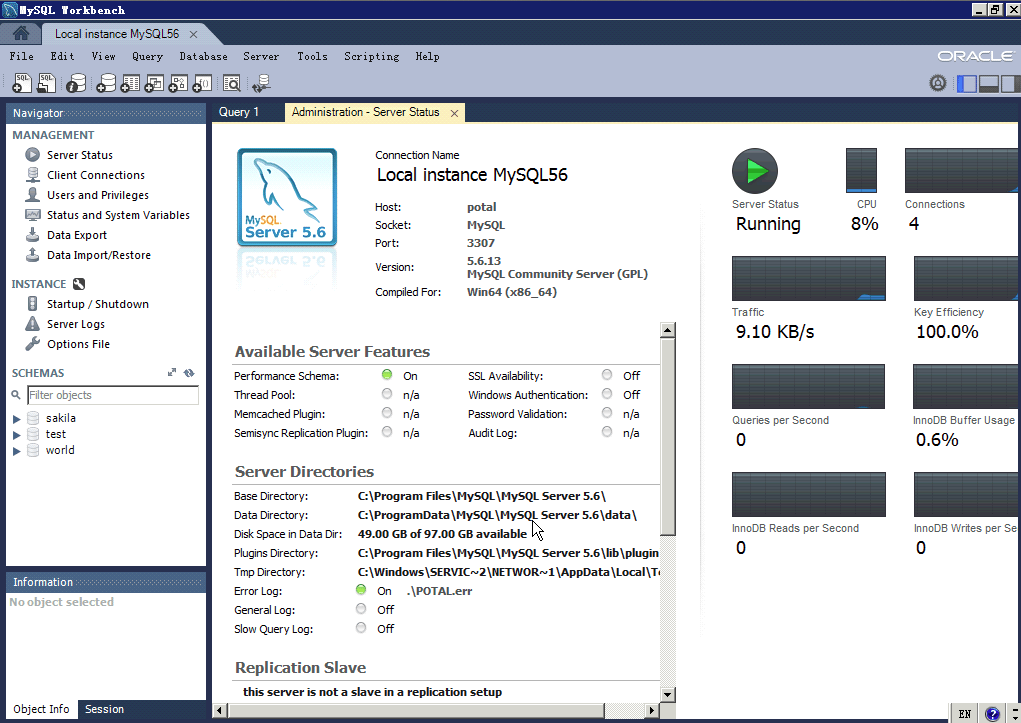This screenshot has height=723, width=1021.
Task: Toggle the right sidebar panel visibility
Action: coord(1011,83)
